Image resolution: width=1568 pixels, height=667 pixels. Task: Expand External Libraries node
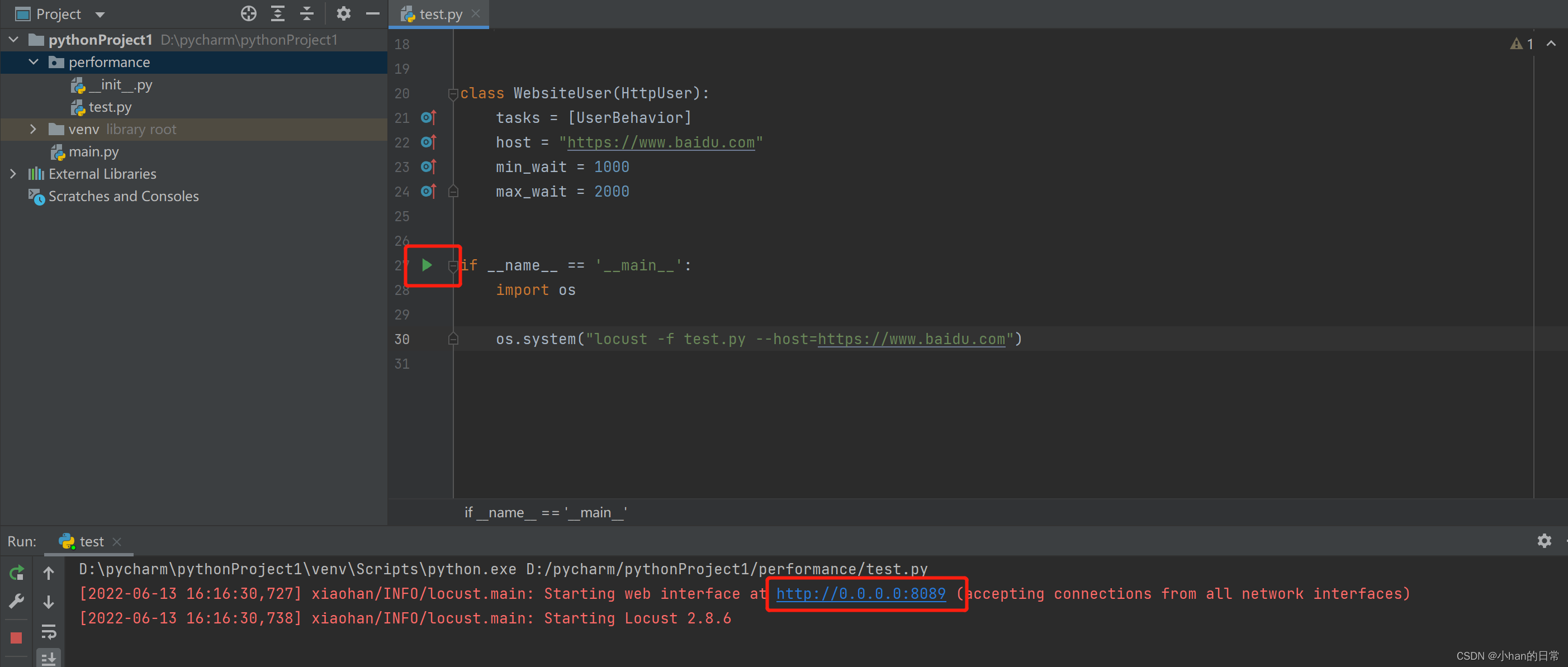tap(13, 174)
